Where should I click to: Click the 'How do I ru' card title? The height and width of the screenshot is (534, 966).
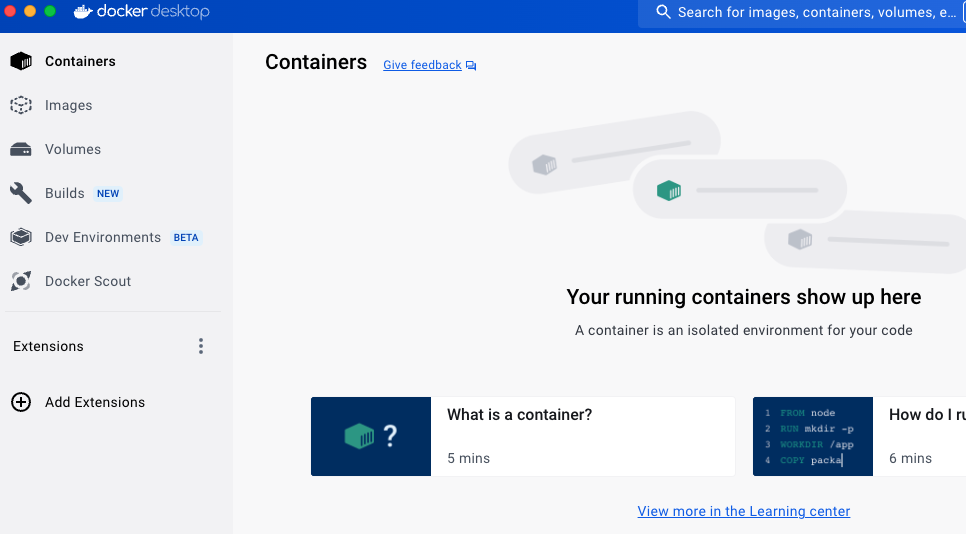point(927,415)
